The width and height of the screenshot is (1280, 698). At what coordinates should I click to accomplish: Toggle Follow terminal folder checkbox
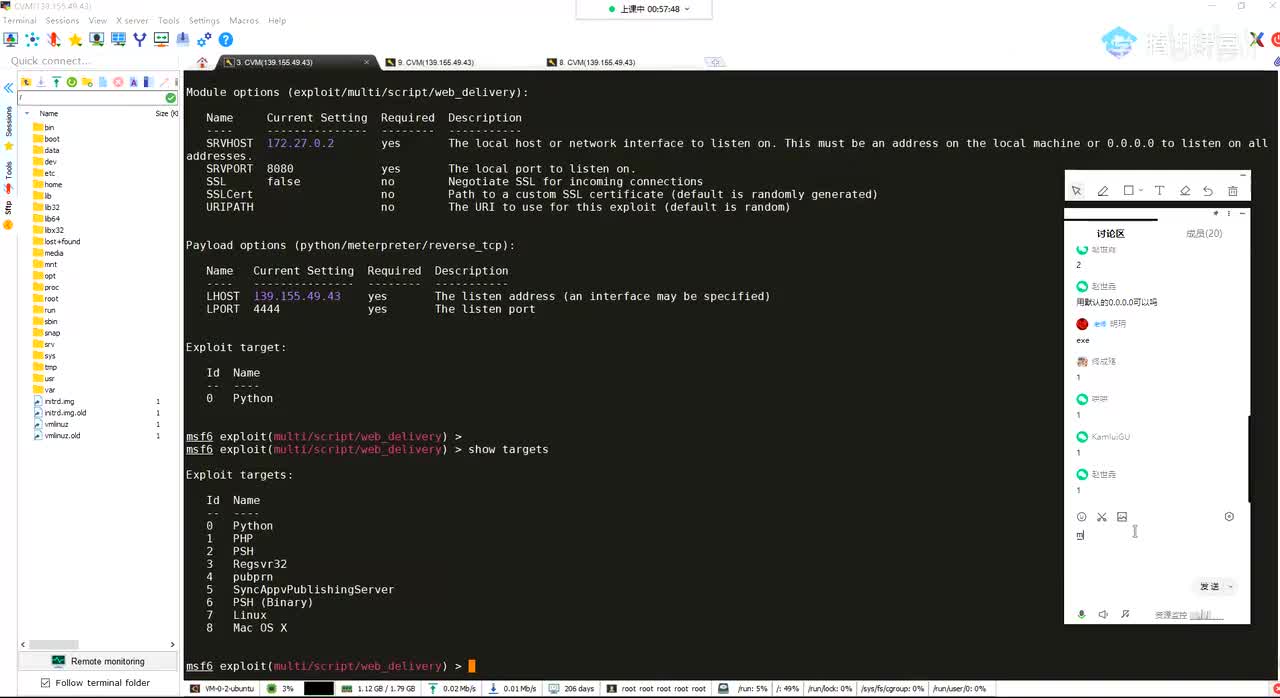point(45,683)
